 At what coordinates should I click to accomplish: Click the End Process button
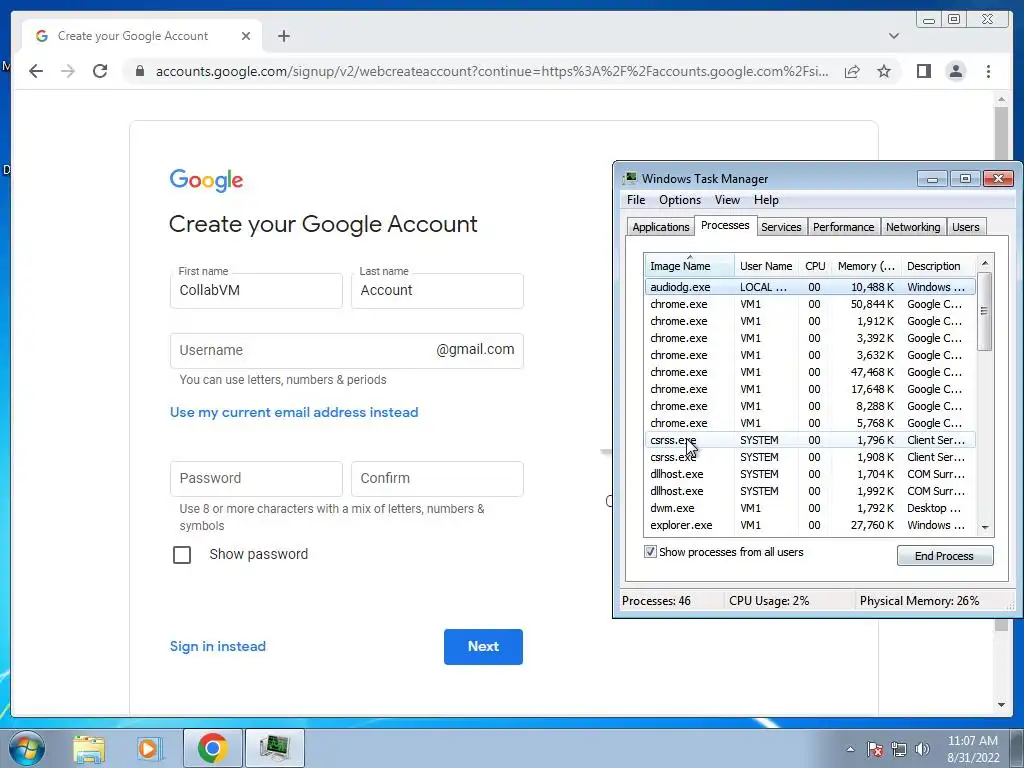point(945,556)
